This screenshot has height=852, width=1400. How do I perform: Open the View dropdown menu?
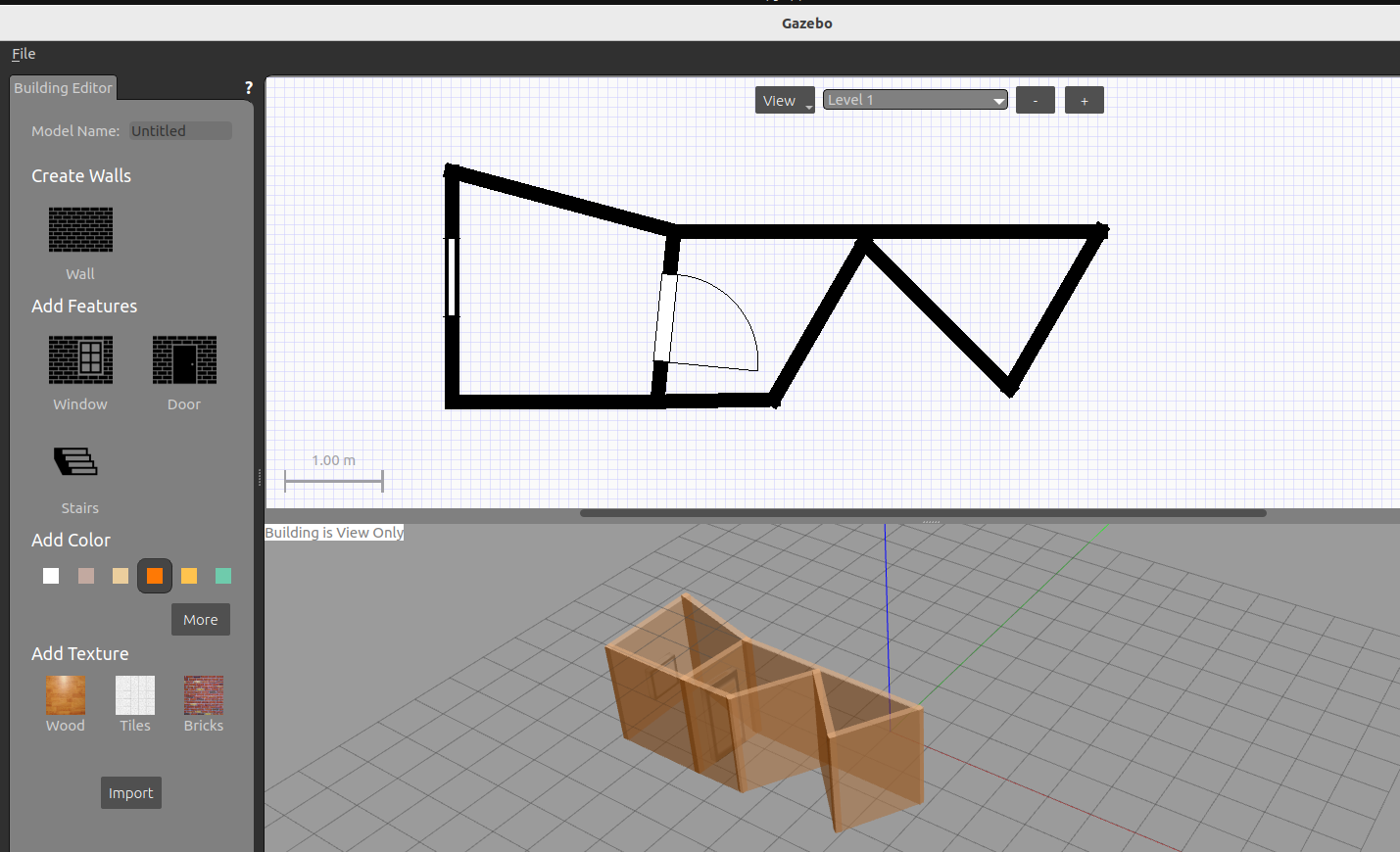coord(785,101)
